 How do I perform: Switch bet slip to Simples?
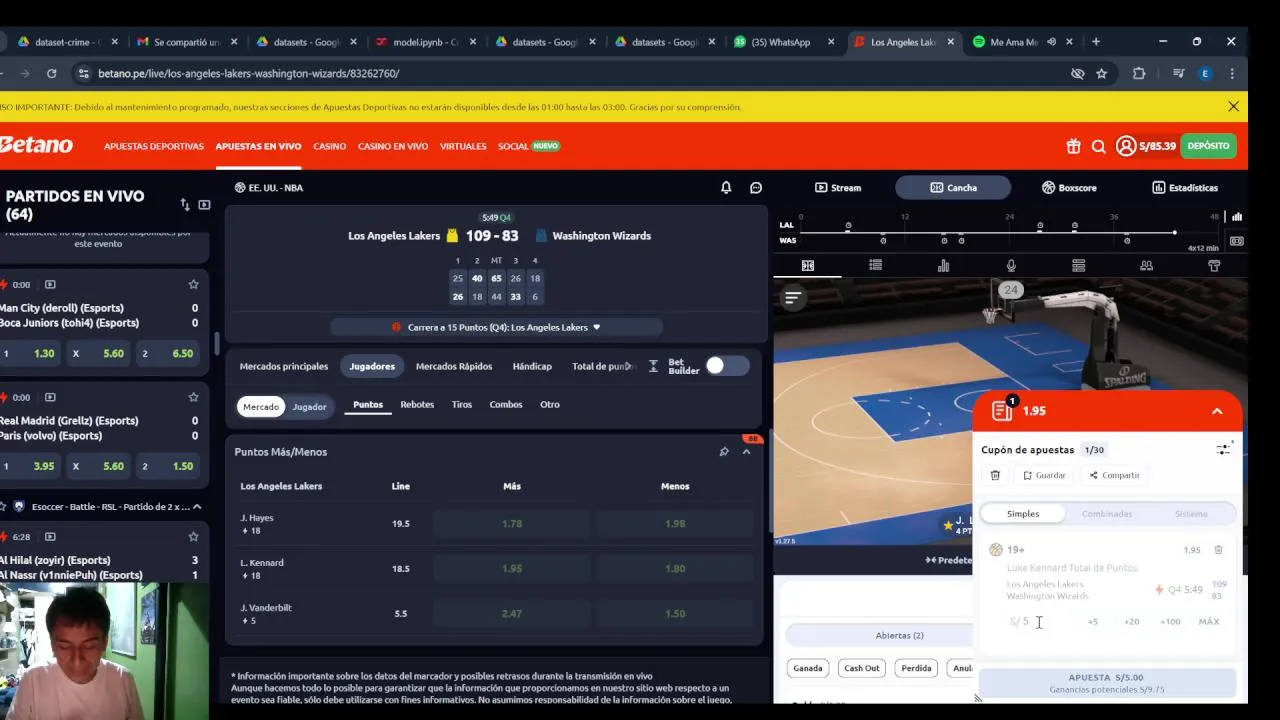click(1023, 514)
